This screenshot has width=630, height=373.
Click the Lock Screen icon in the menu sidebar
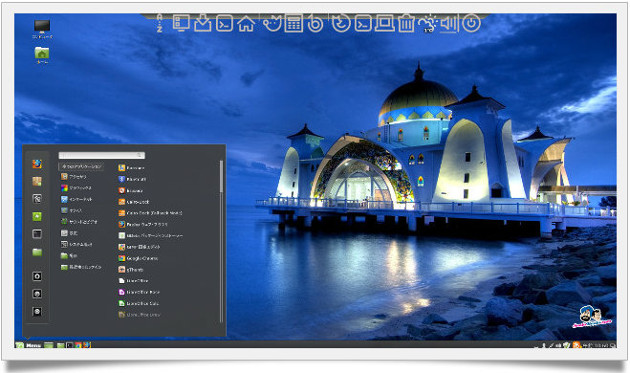37,276
